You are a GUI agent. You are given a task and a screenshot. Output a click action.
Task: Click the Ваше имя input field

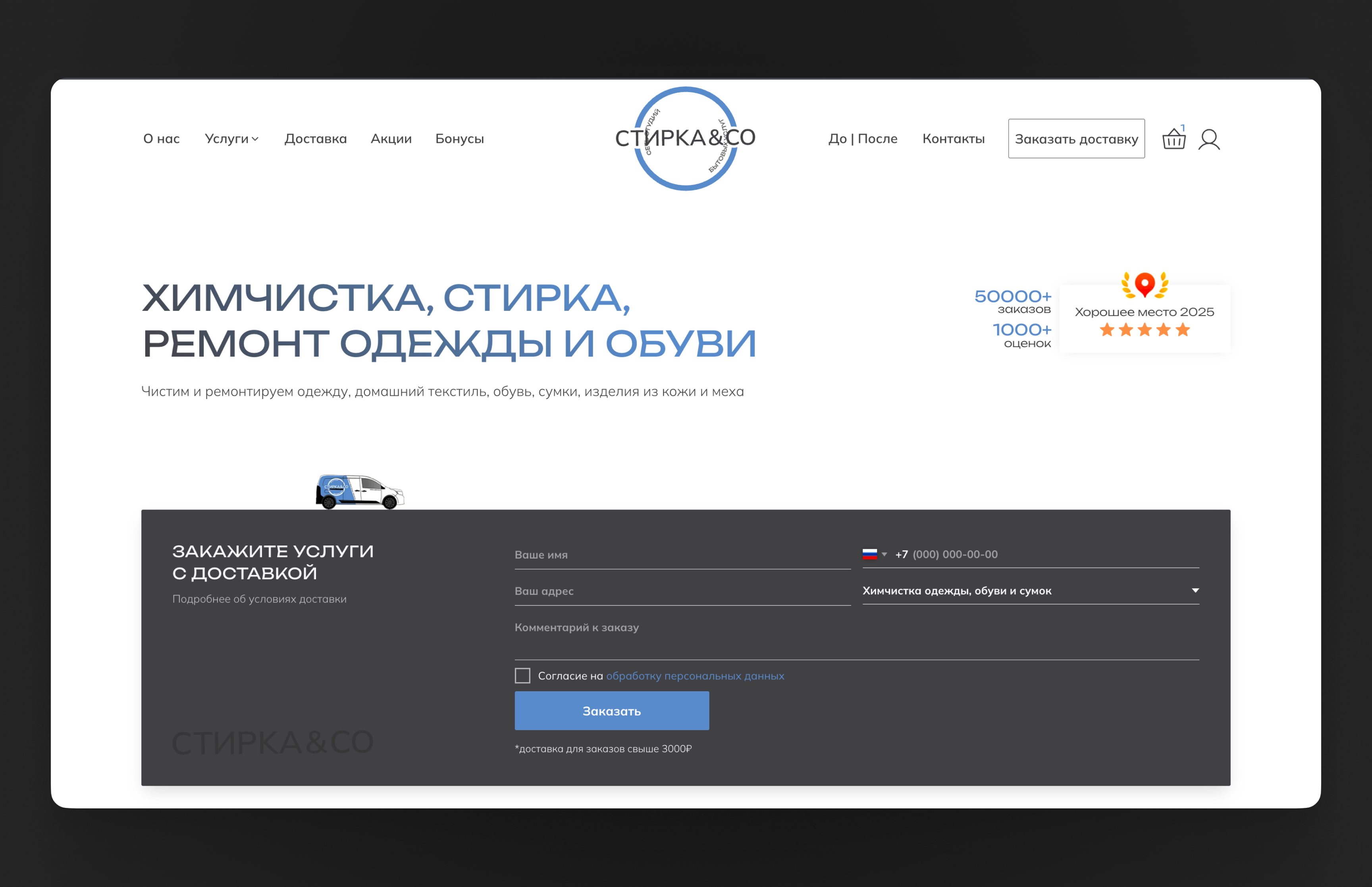[682, 555]
